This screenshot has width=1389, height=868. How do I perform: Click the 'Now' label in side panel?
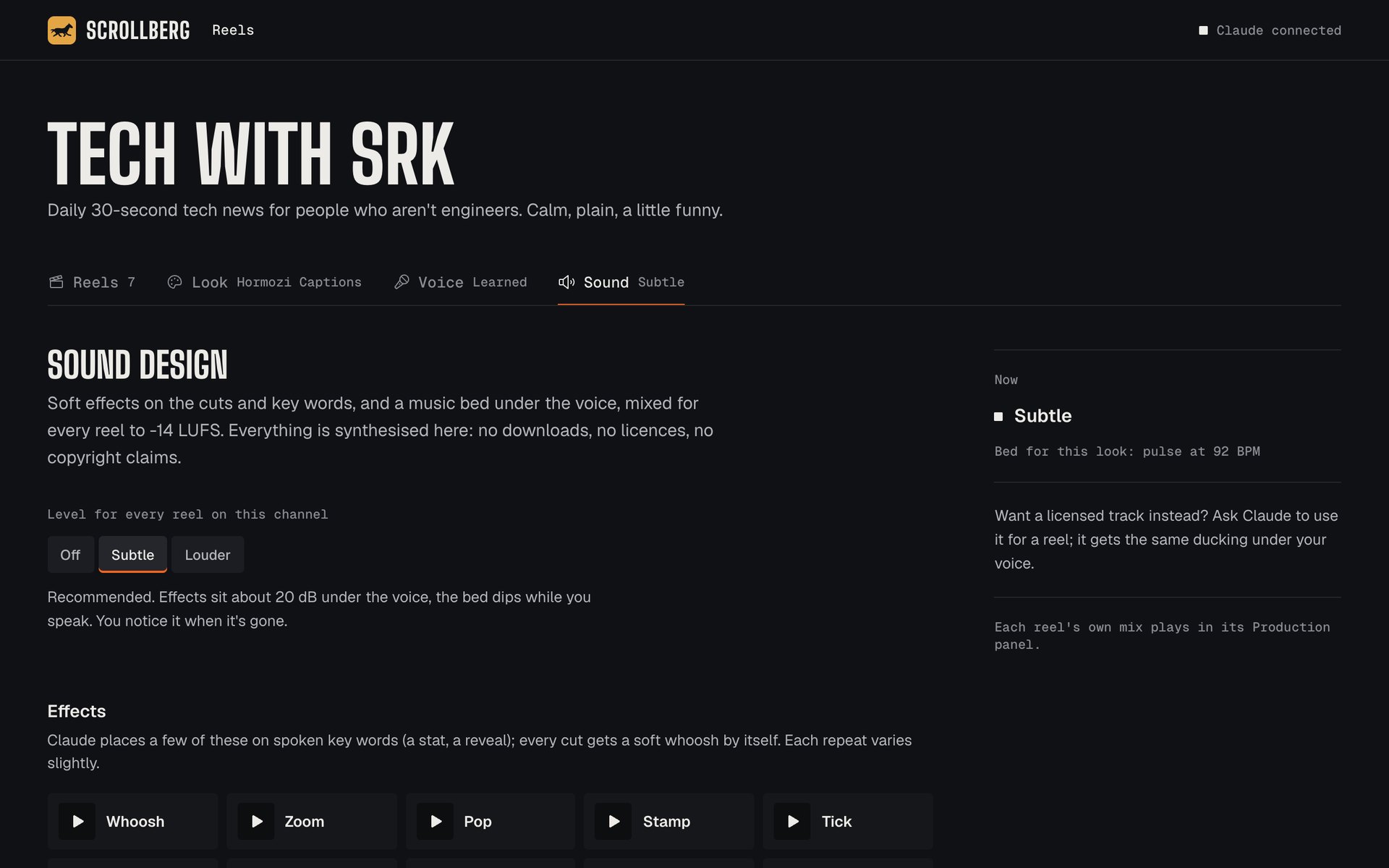click(1006, 380)
